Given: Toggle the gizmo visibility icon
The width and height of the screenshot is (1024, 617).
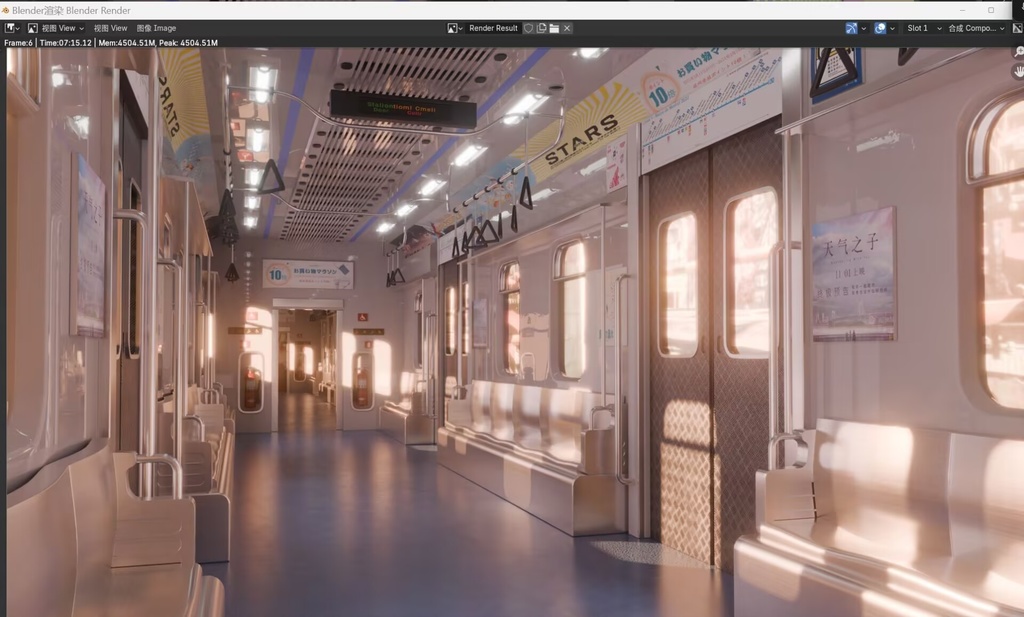Looking at the screenshot, I should click(851, 28).
